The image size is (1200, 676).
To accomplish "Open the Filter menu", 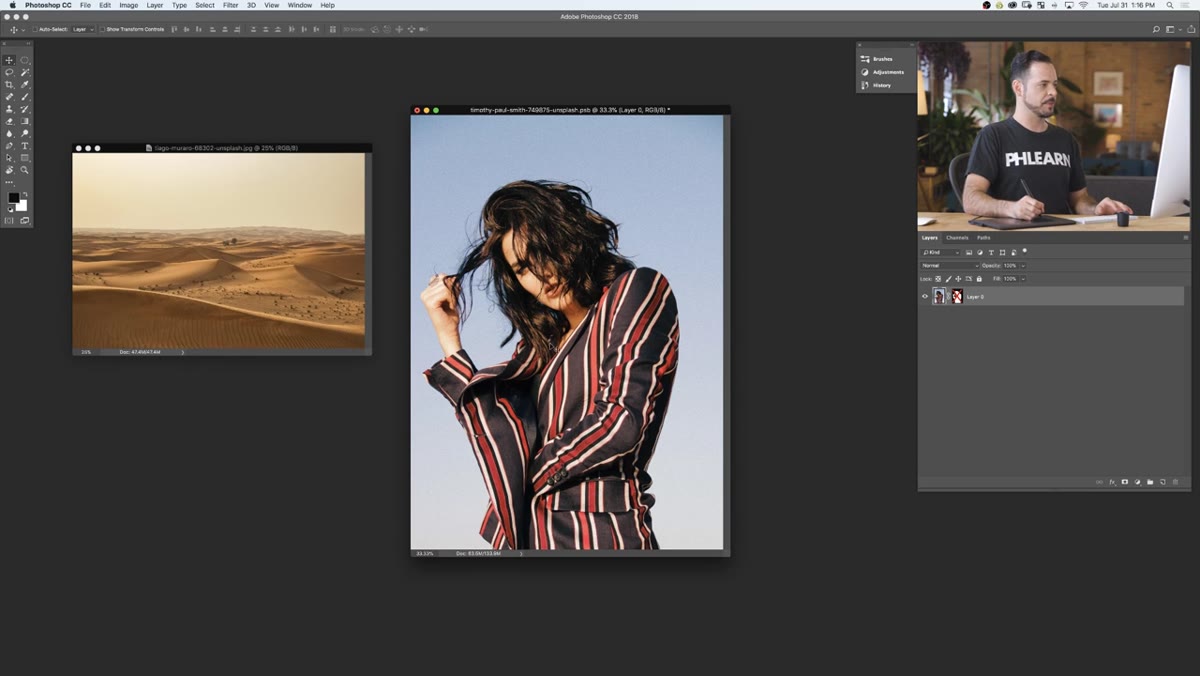I will coord(230,5).
